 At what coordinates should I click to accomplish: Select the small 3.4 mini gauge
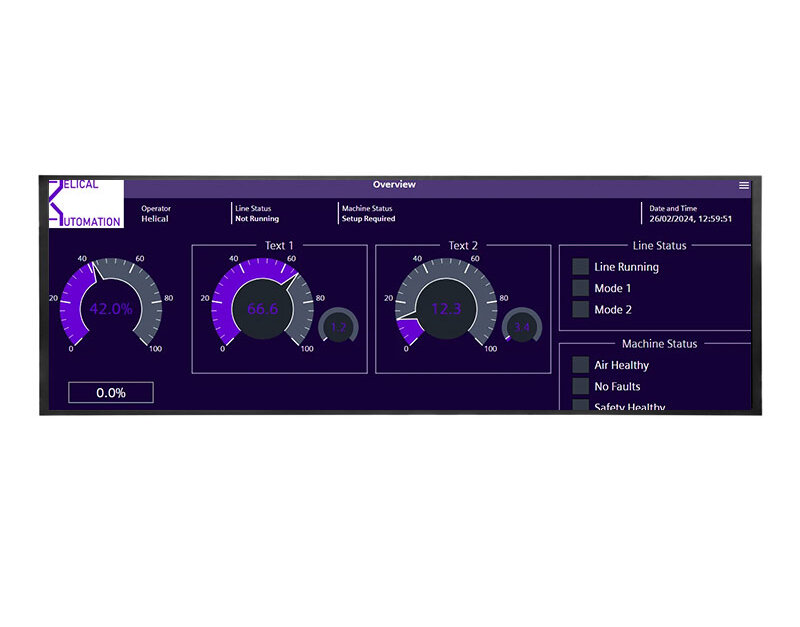point(521,327)
